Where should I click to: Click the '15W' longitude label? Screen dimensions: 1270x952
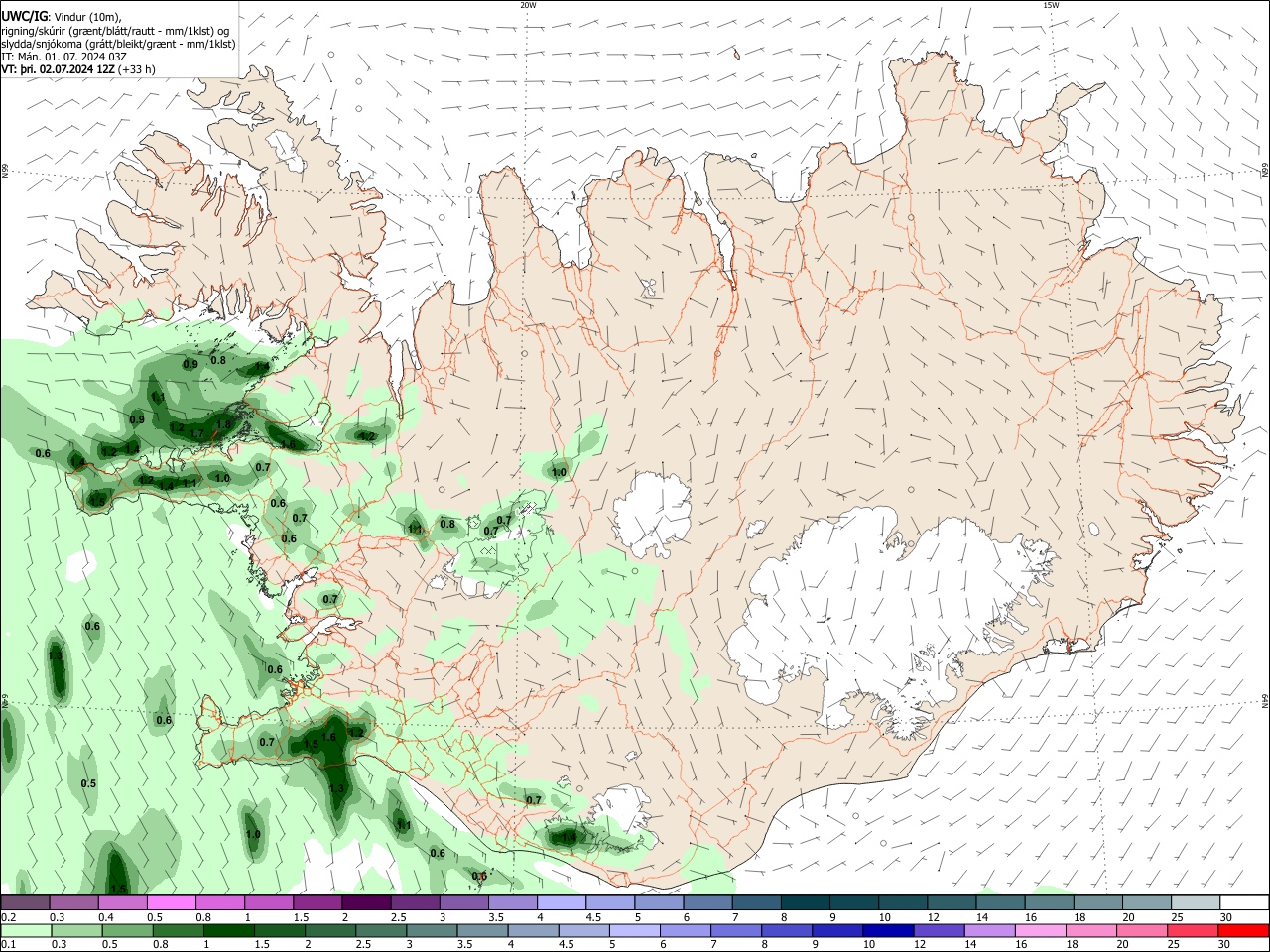pyautogui.click(x=1052, y=5)
